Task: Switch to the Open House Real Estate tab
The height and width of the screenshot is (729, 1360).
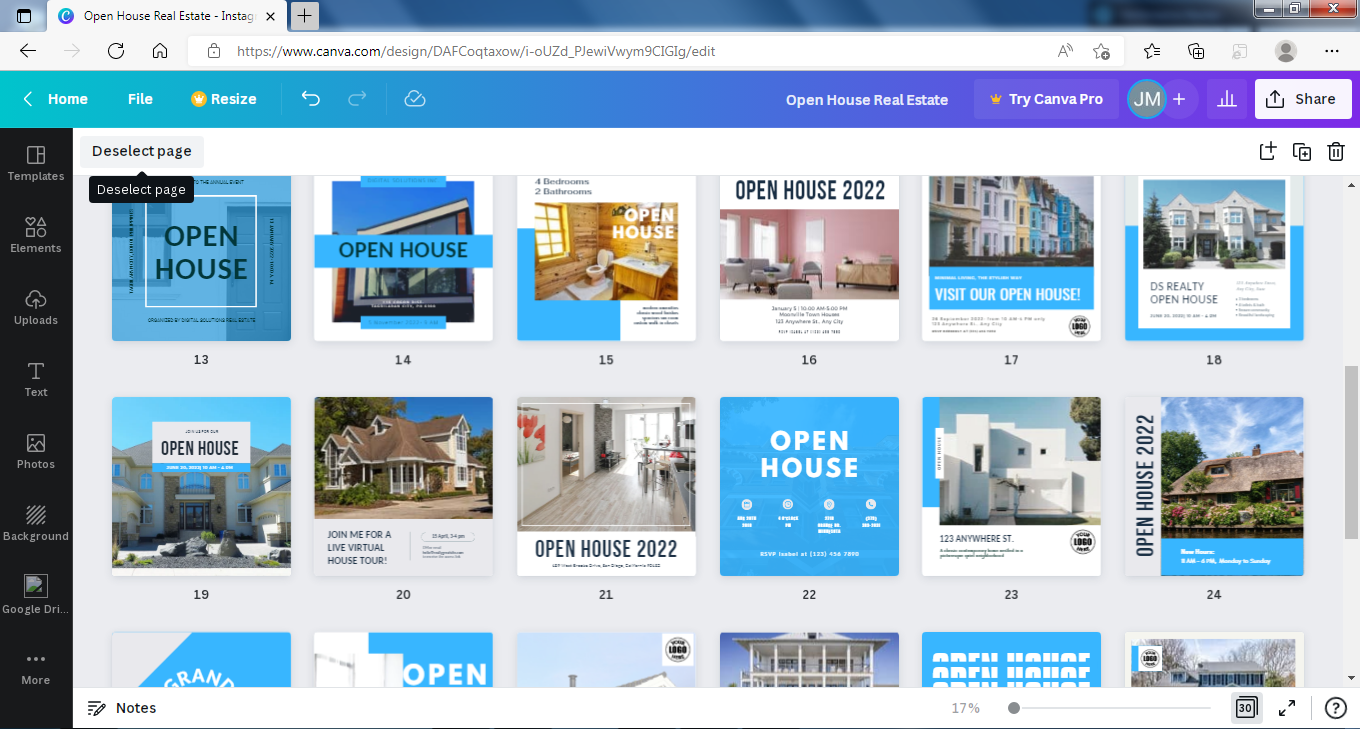Action: tap(165, 16)
